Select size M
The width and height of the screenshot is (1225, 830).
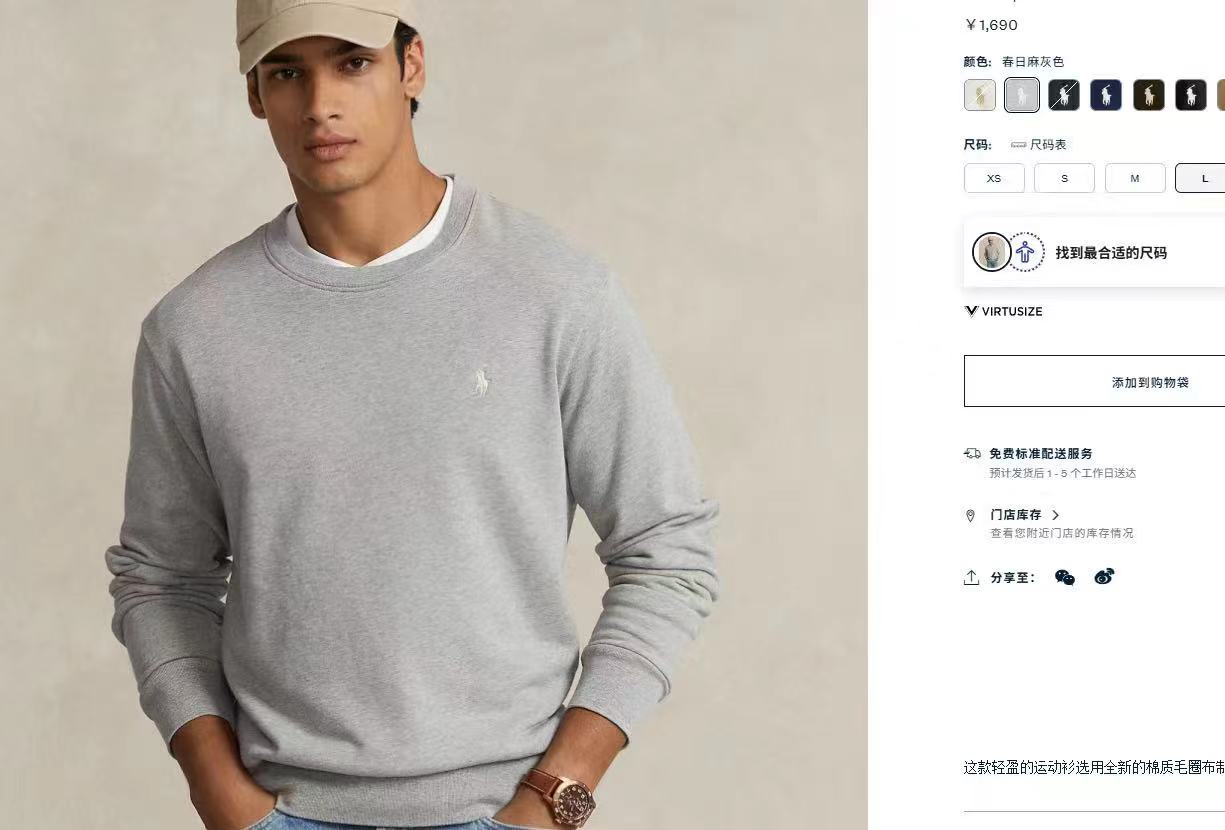tap(1135, 178)
